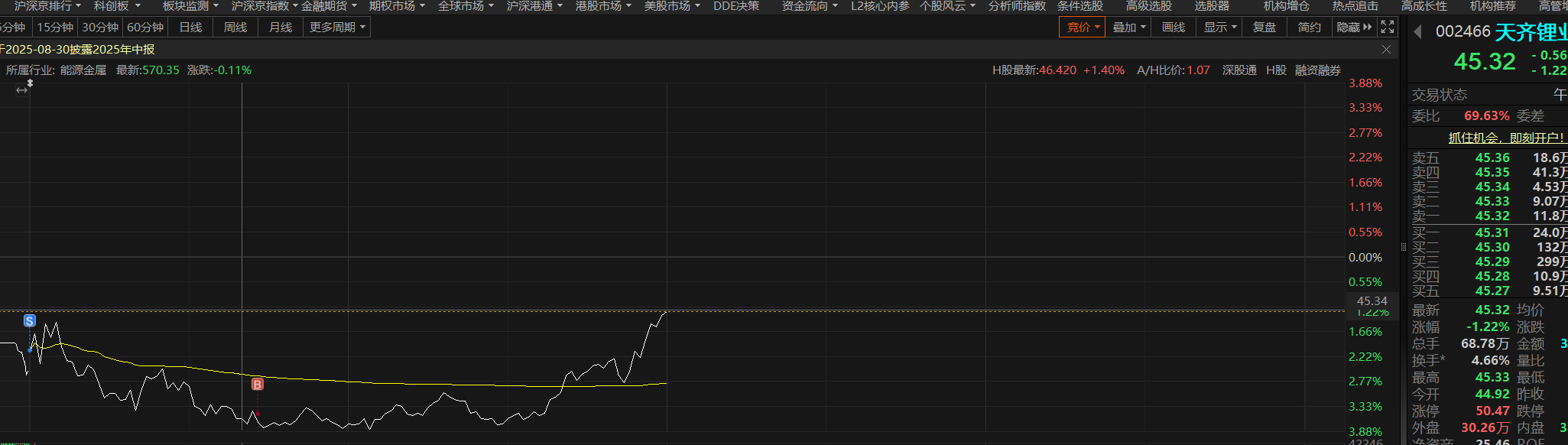The height and width of the screenshot is (445, 1568).
Task: Open 板块监测 dropdown
Action: pos(190,6)
